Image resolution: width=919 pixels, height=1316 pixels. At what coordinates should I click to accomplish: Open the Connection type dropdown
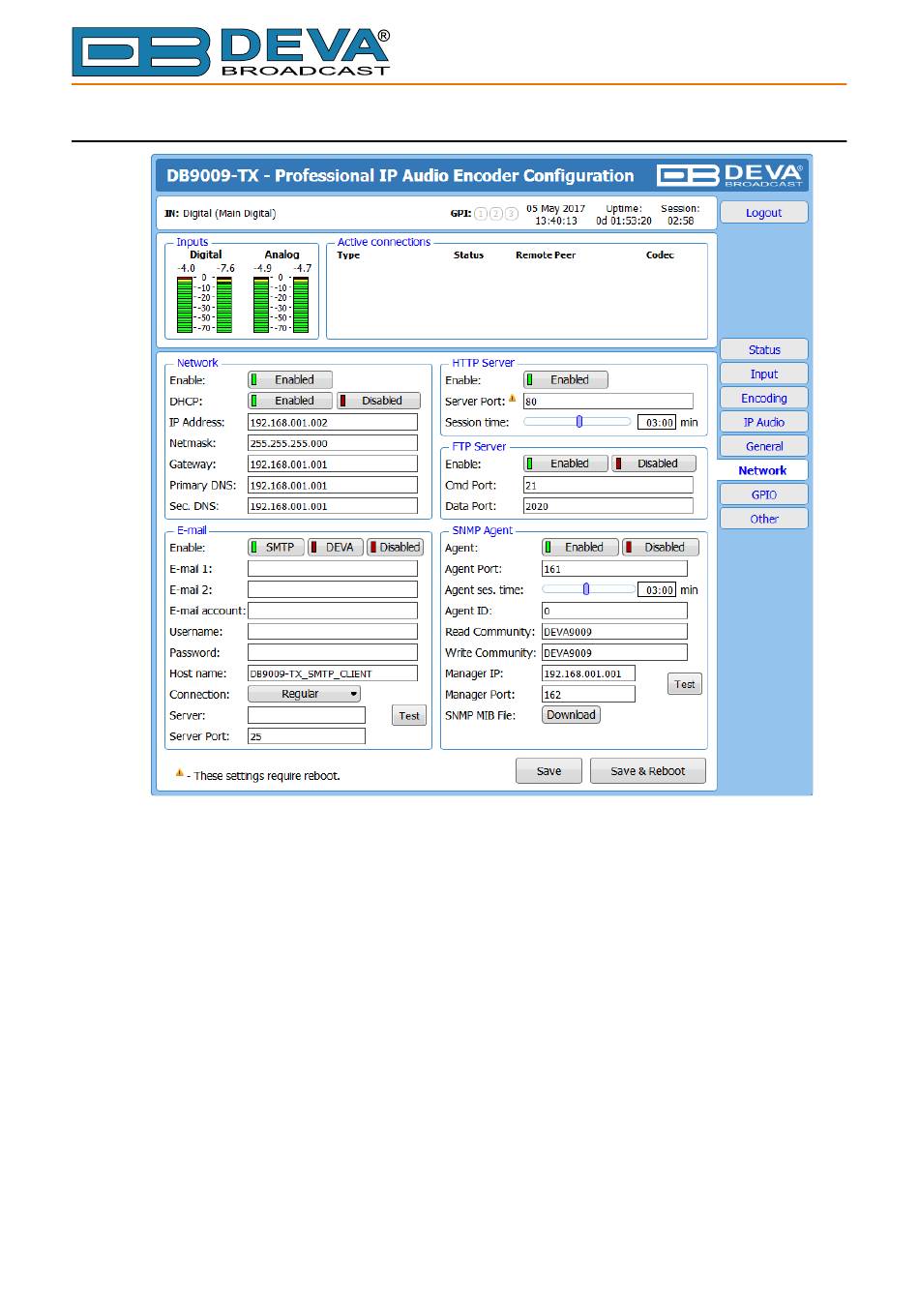(305, 694)
